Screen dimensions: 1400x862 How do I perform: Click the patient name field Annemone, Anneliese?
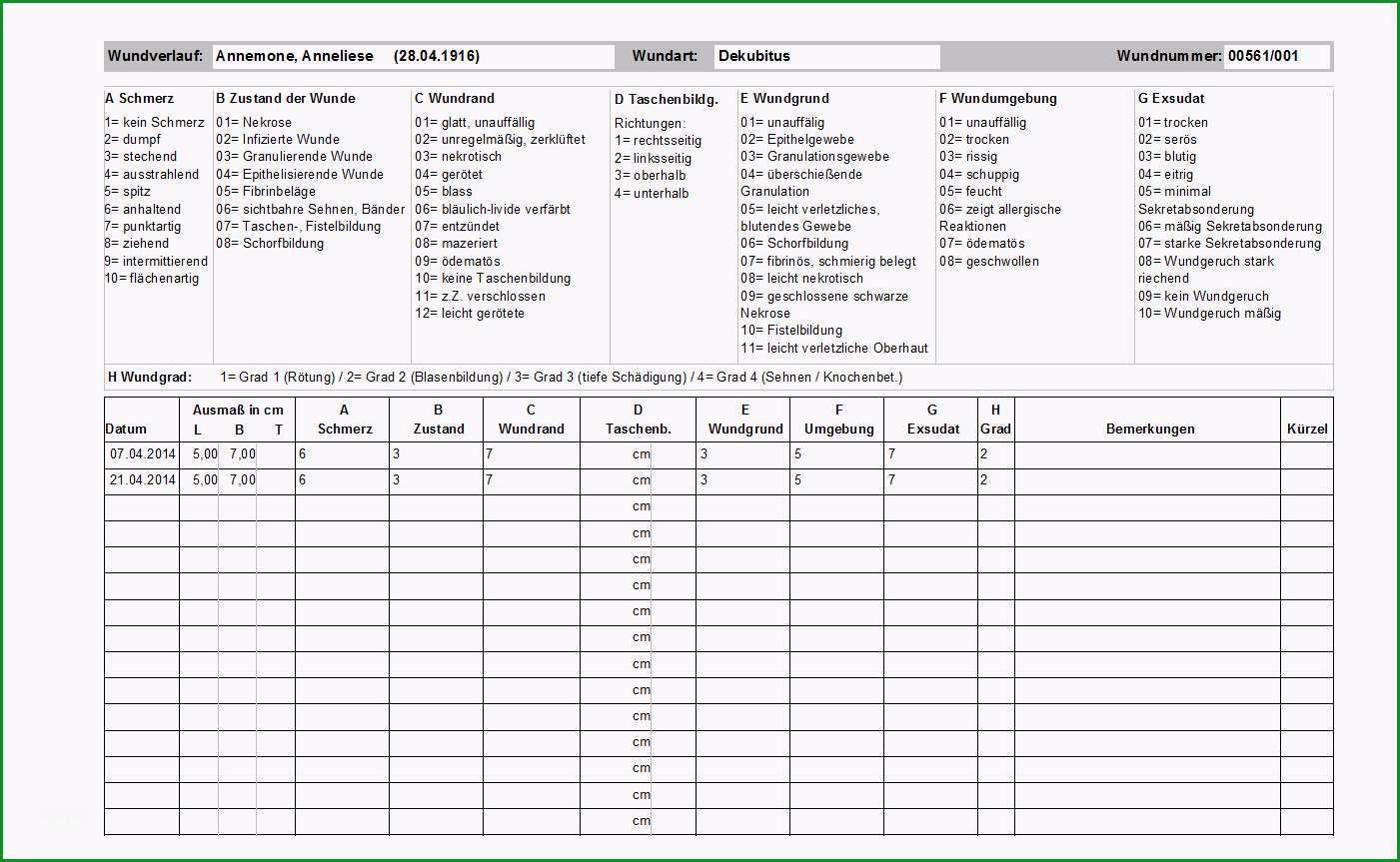pyautogui.click(x=413, y=57)
